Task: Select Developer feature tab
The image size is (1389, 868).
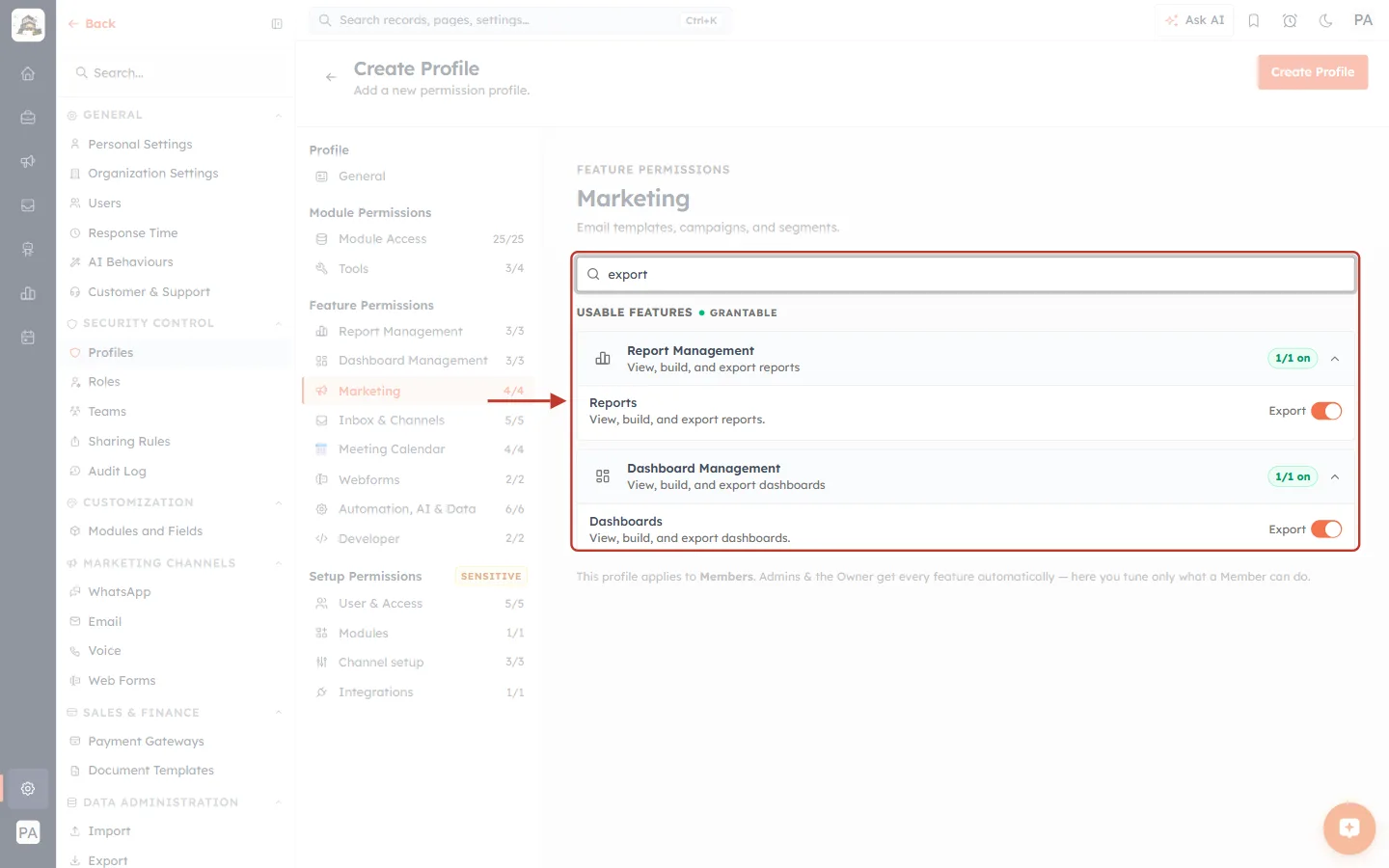Action: (418, 539)
